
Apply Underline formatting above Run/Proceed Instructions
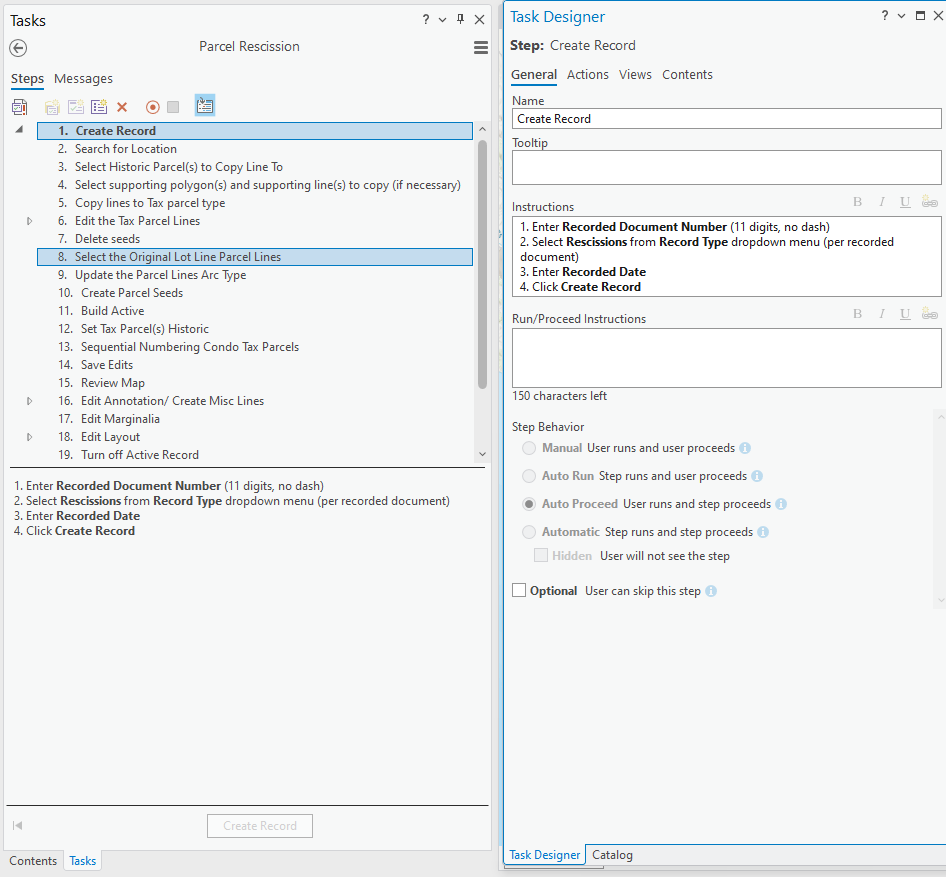coord(905,313)
